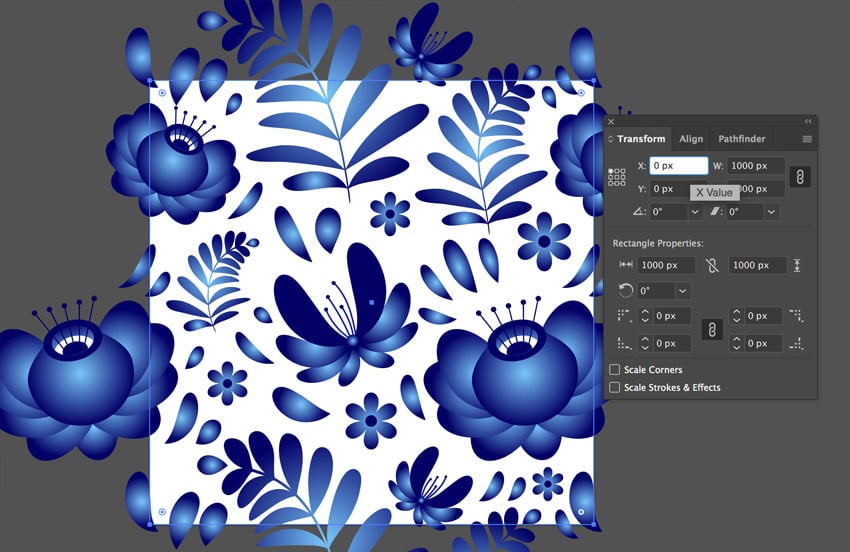This screenshot has height=552, width=850.
Task: Click the reference point locator grid
Action: (616, 177)
